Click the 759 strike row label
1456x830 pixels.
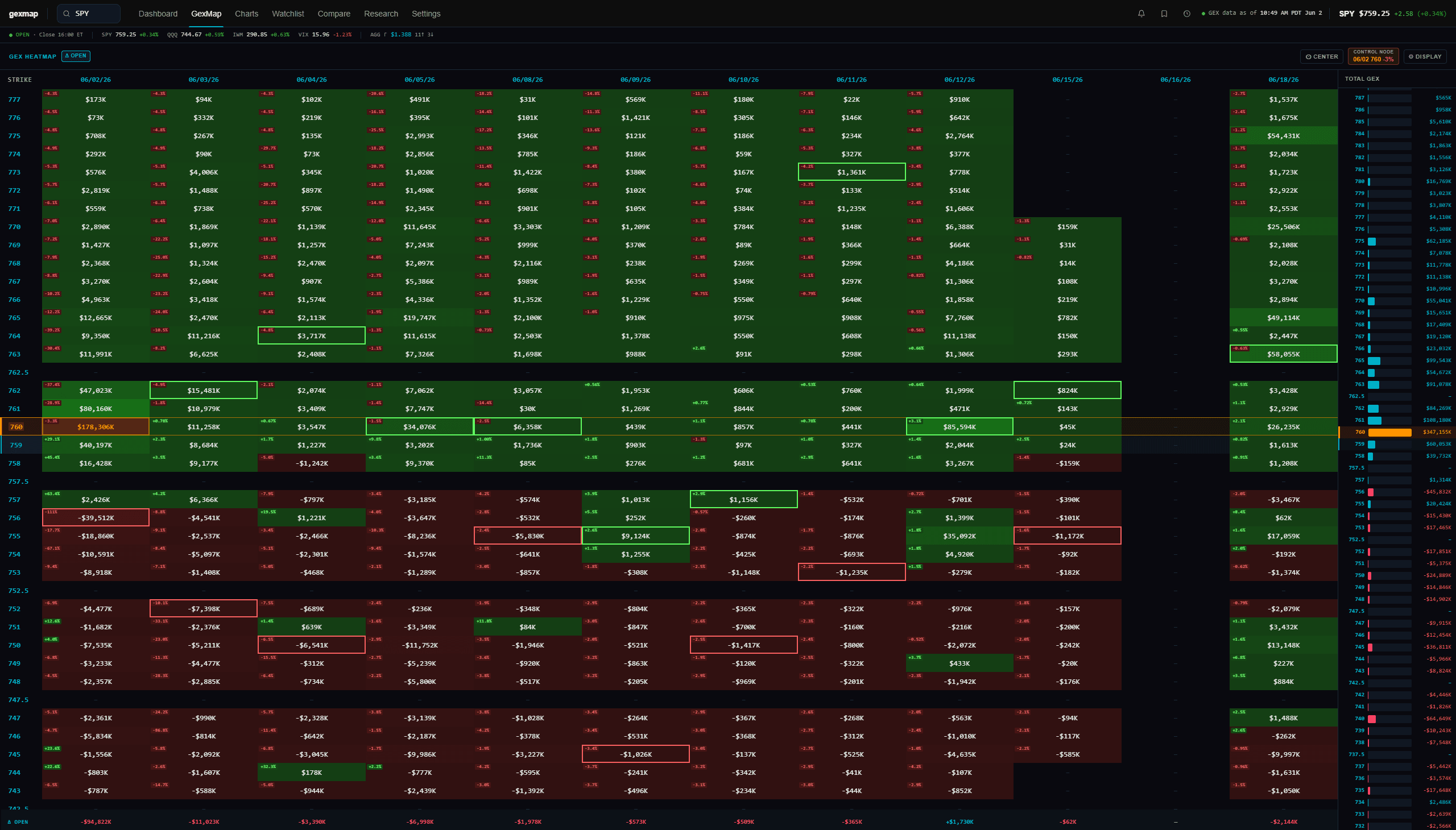[x=16, y=445]
